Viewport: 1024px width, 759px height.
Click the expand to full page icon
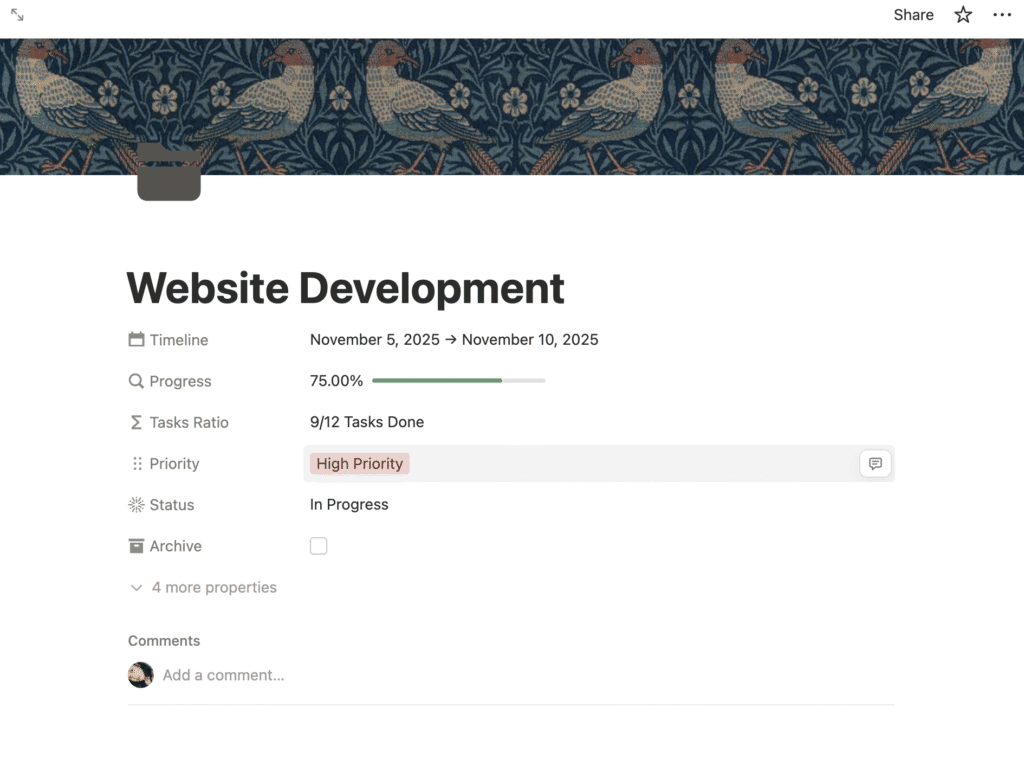click(17, 15)
